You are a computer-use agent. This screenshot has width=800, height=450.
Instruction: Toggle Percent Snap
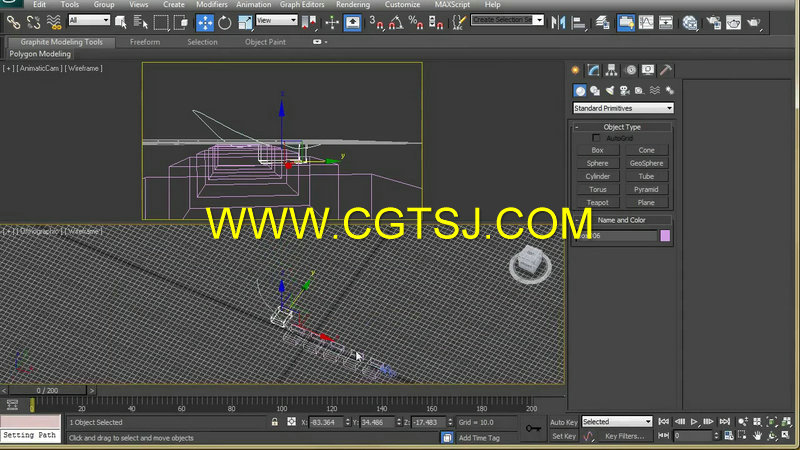[416, 22]
